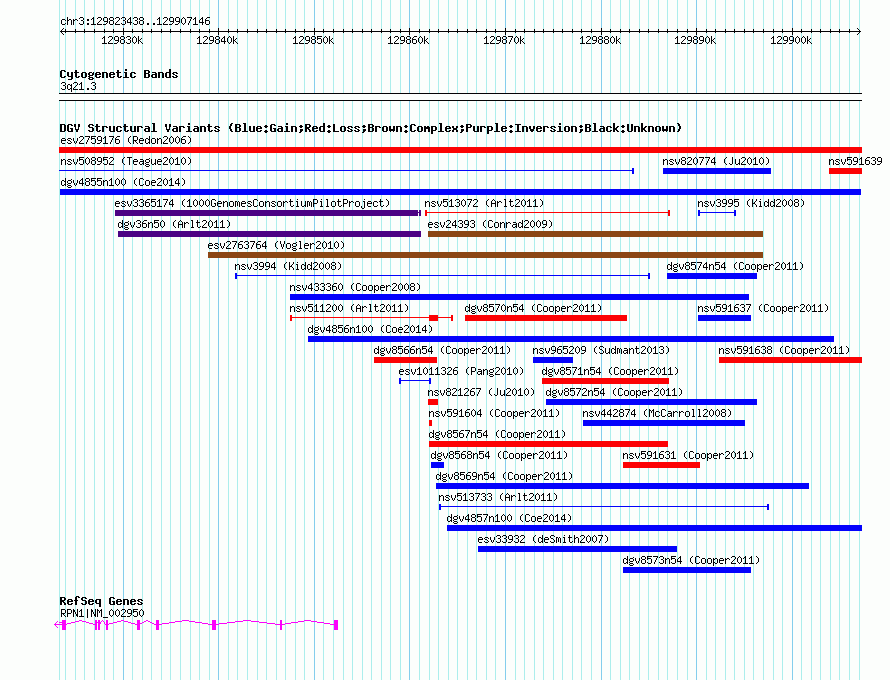This screenshot has height=680, width=890.
Task: Open the RPN1|NM_002950 RefSeq gene label
Action: tap(102, 613)
